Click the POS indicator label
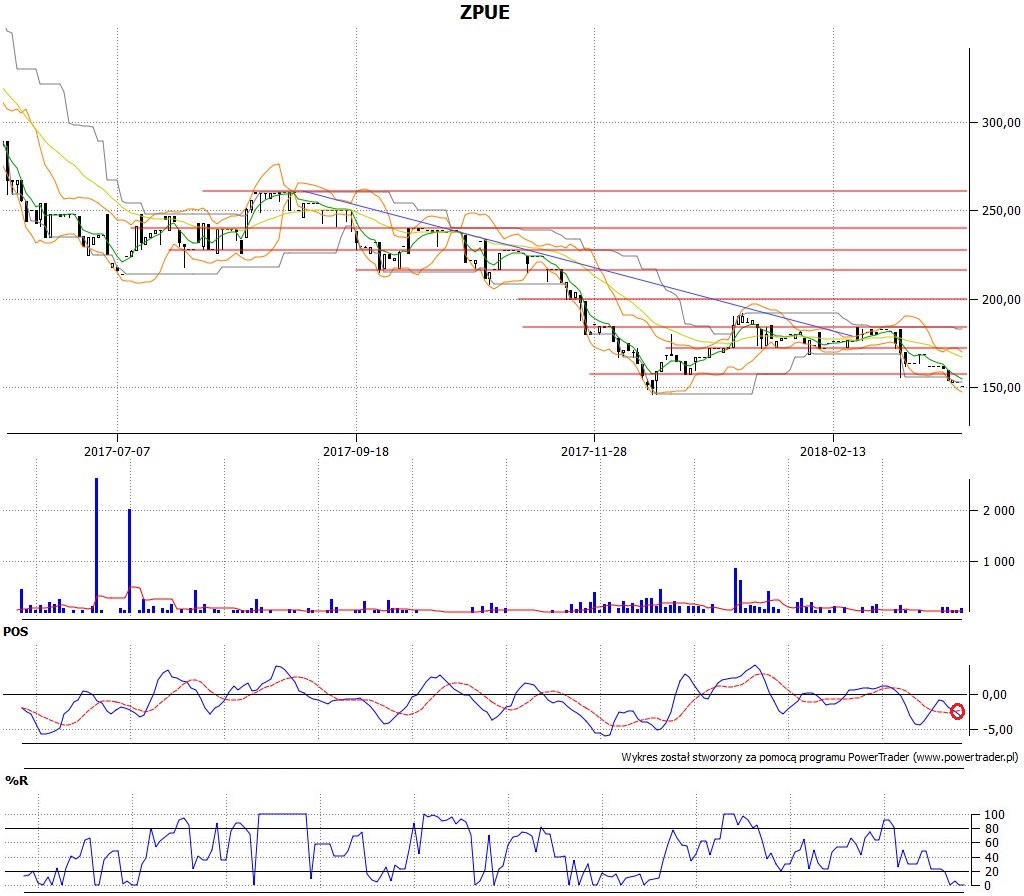Viewport: 1024px width, 896px height. click(x=16, y=632)
